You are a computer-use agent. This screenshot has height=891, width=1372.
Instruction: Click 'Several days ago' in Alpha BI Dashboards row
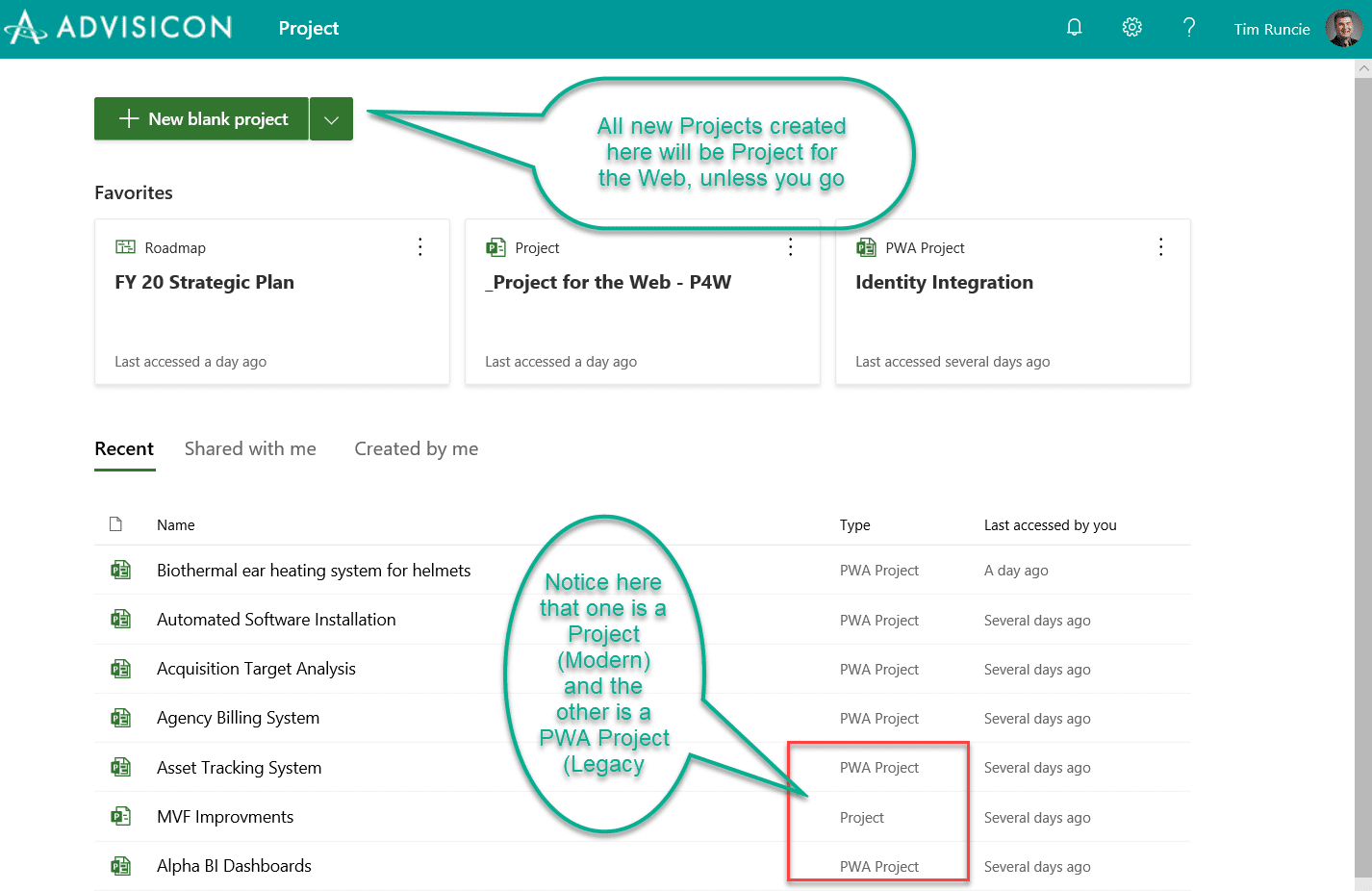click(1037, 867)
